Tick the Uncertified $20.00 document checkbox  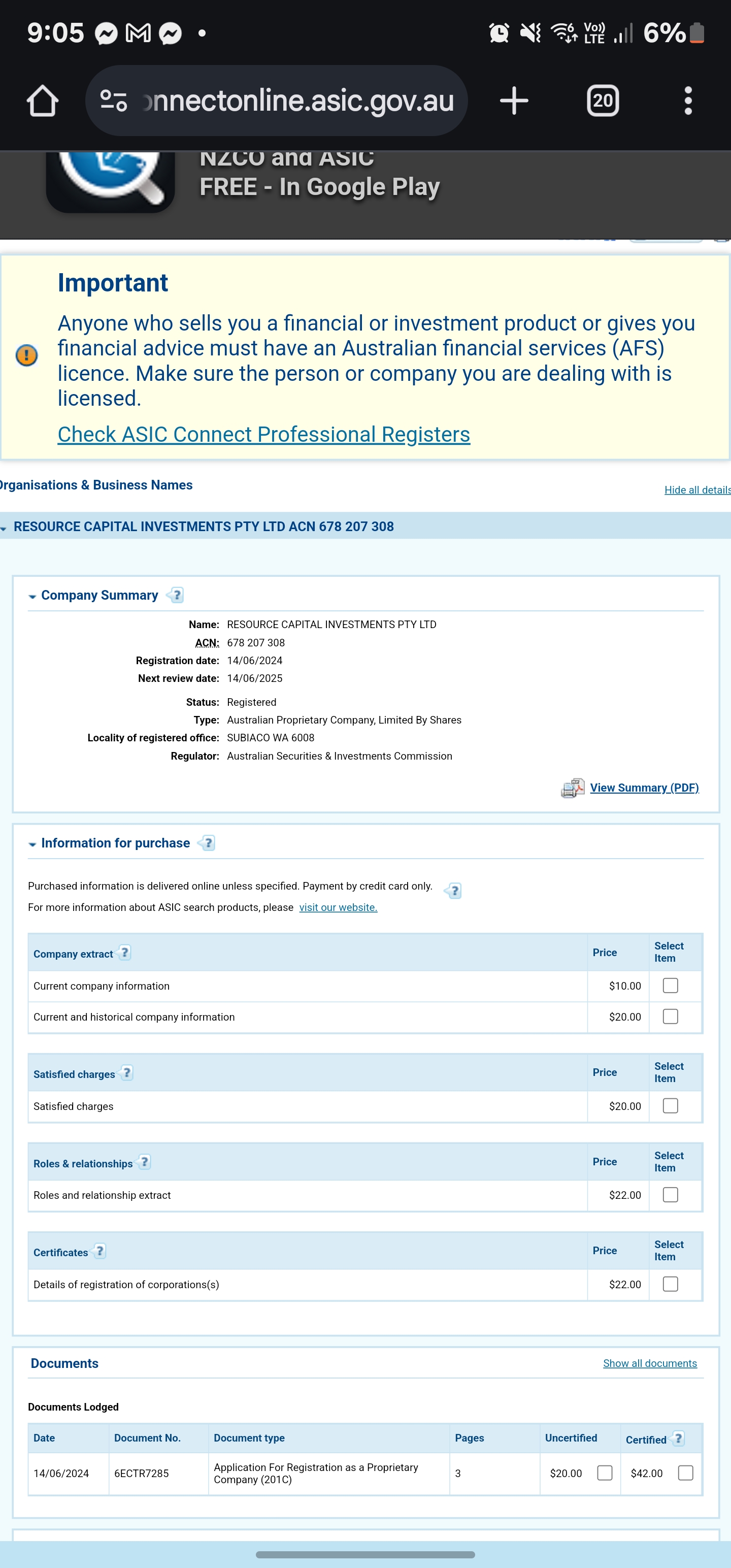pos(605,1473)
